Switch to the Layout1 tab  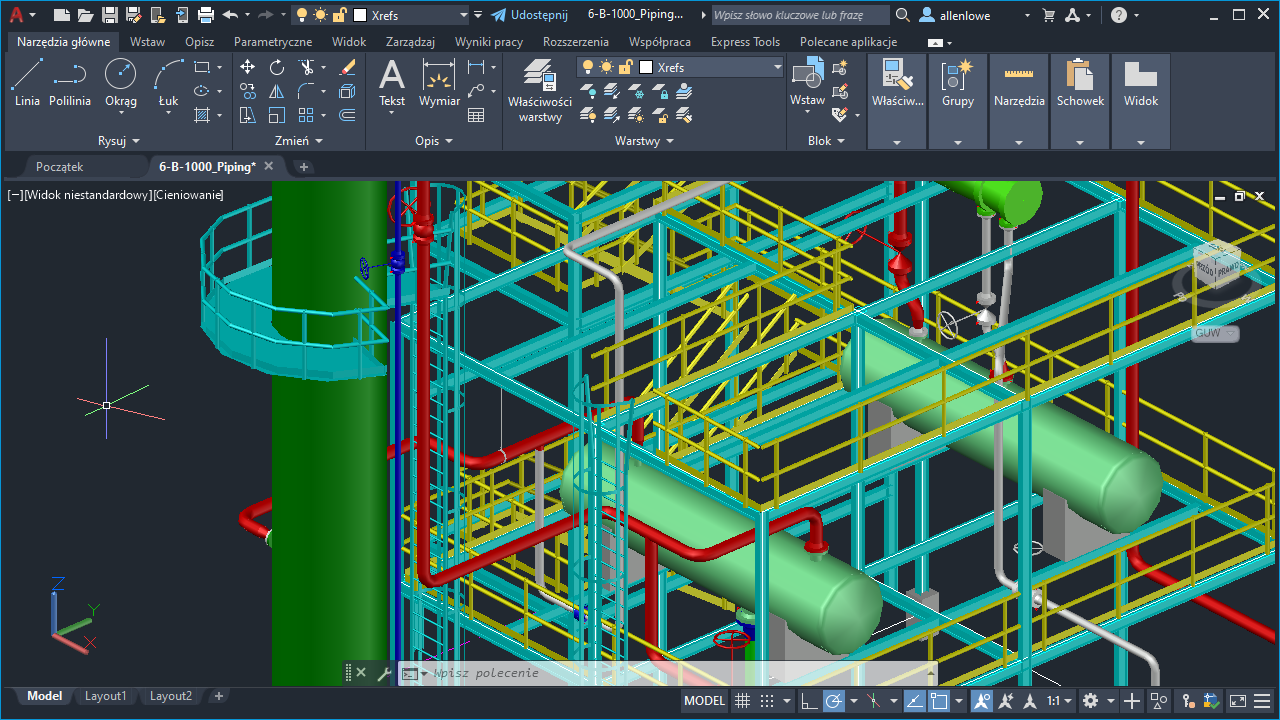point(105,696)
